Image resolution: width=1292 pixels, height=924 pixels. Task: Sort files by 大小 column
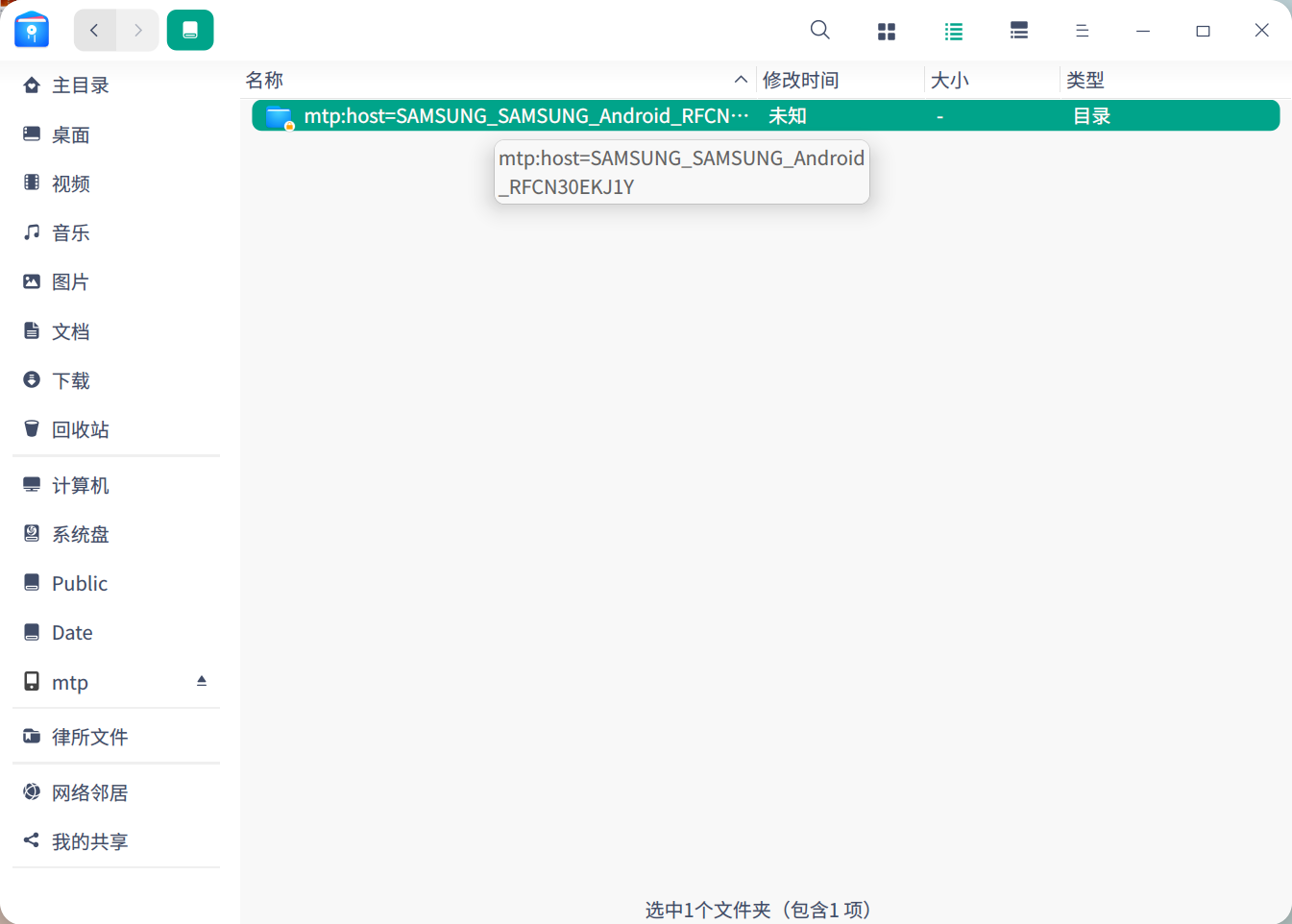(x=949, y=81)
